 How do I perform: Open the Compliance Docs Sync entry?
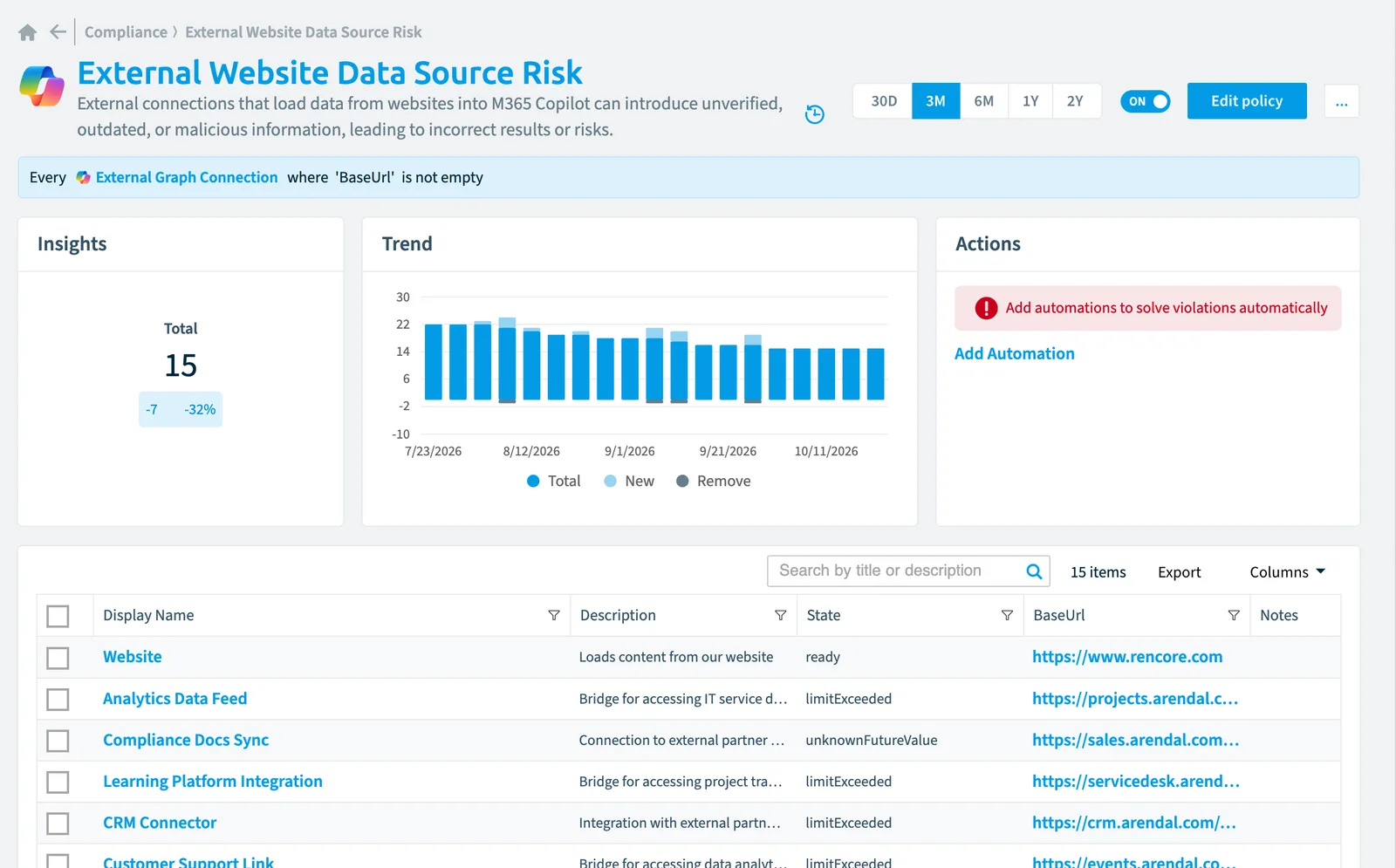(x=186, y=740)
